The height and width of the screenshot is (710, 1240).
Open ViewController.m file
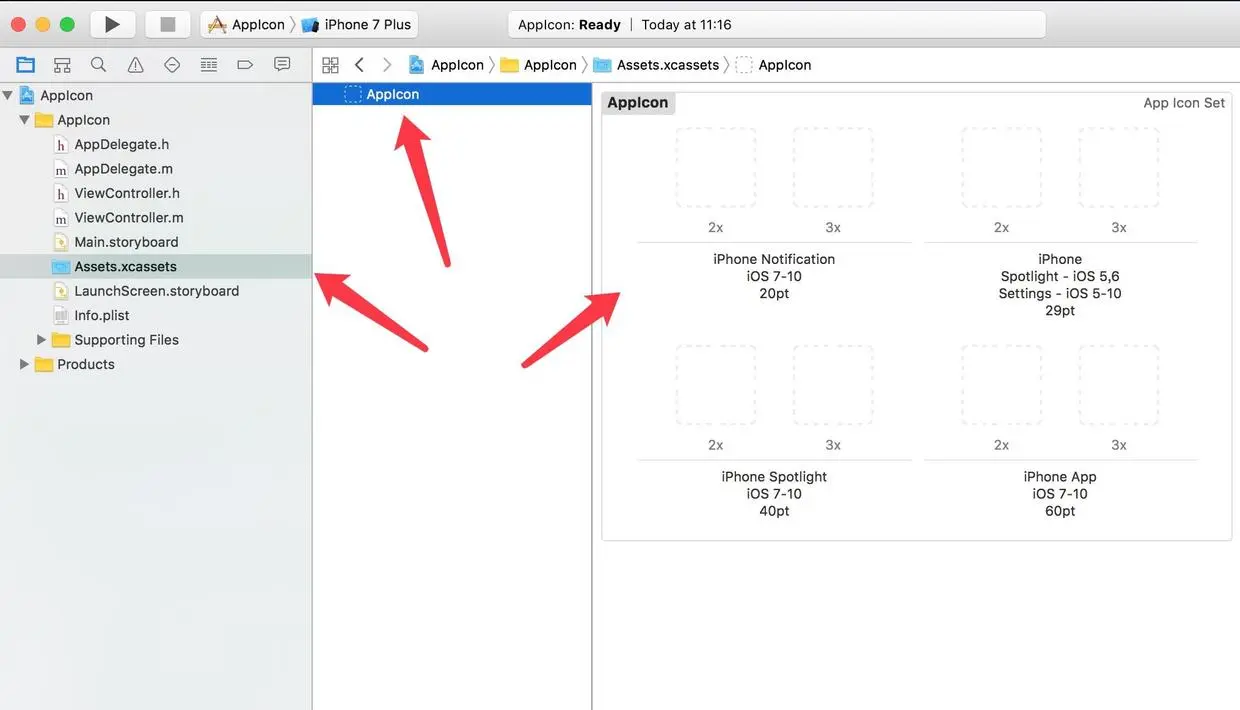pos(129,217)
